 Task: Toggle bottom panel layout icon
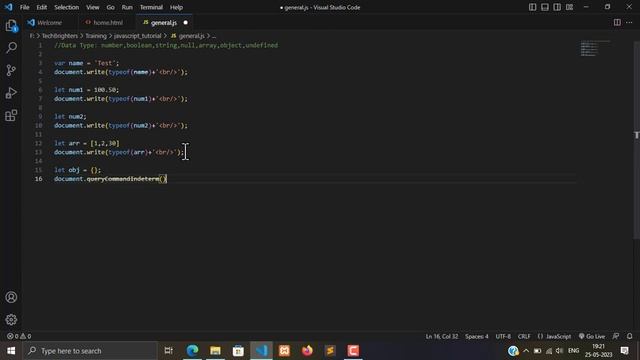(x=544, y=7)
